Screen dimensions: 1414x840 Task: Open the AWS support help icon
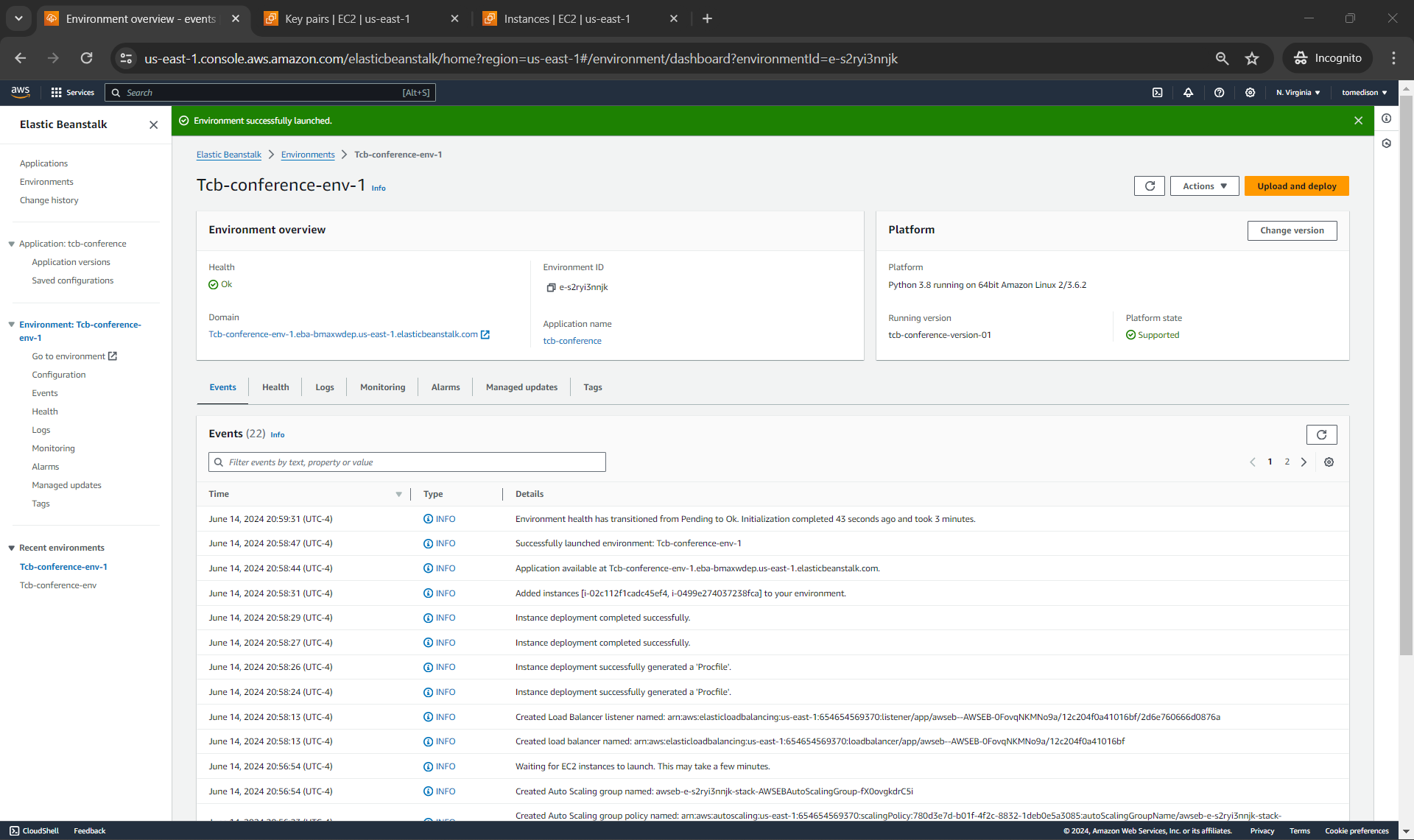click(1219, 93)
